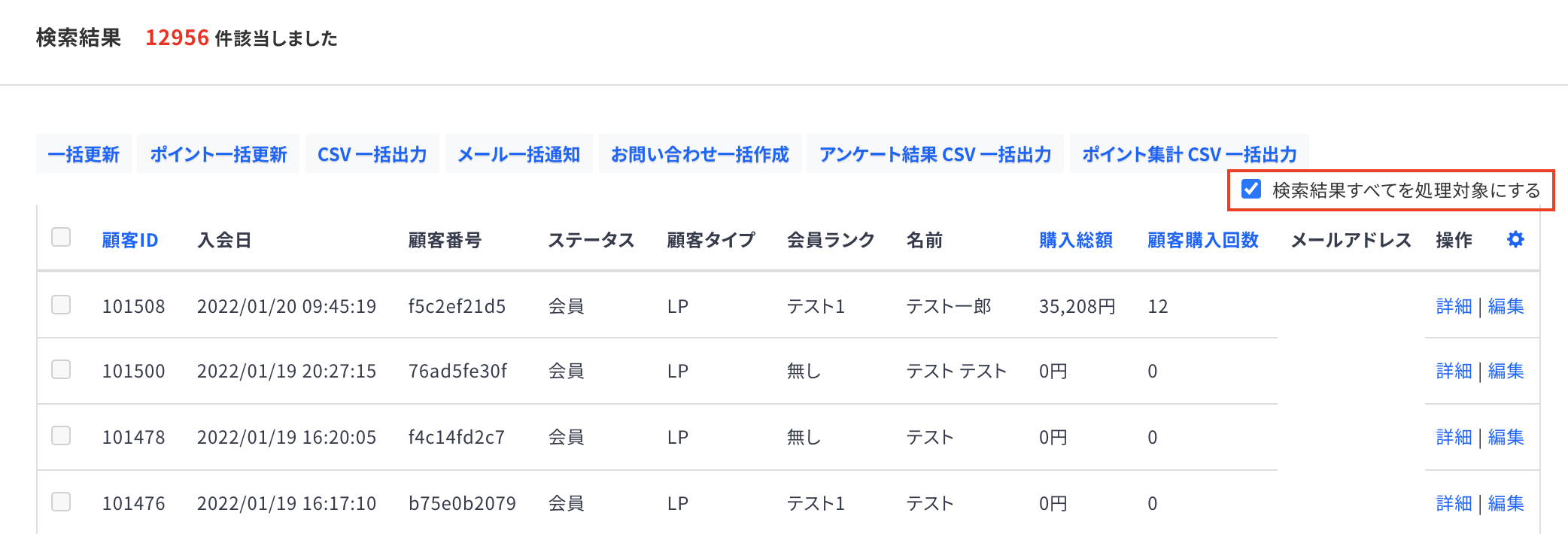Click メール一括通知 button
The height and width of the screenshot is (534, 1568).
pos(519,154)
